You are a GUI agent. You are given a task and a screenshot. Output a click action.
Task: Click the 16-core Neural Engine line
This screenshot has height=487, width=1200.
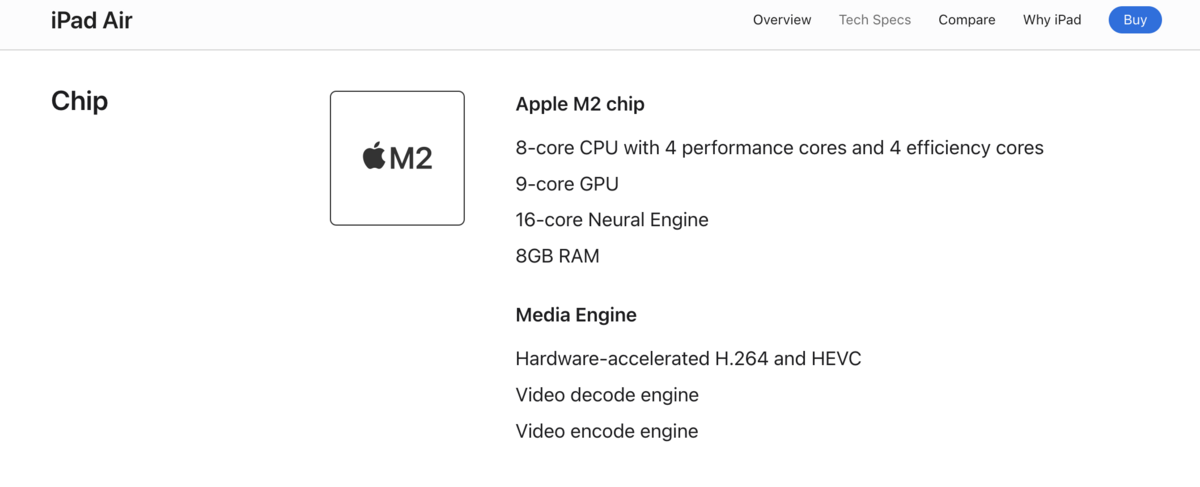[612, 220]
